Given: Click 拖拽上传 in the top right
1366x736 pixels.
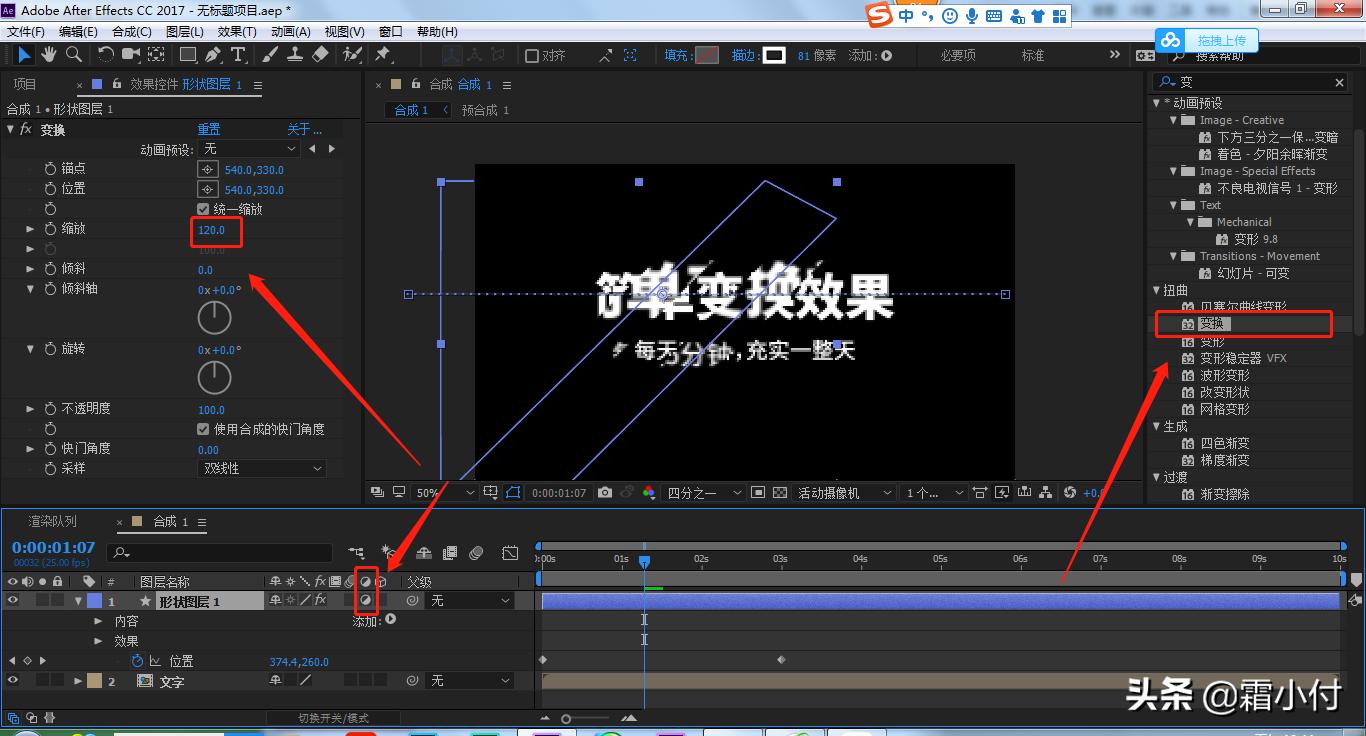Looking at the screenshot, I should tap(1219, 40).
